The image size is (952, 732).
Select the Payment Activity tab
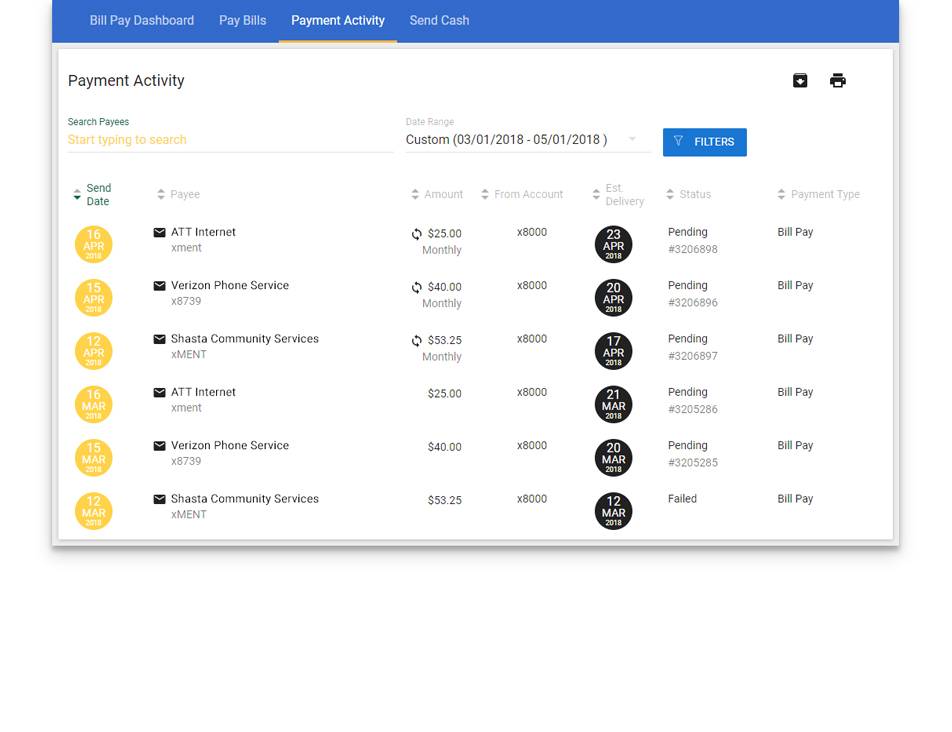pyautogui.click(x=338, y=21)
